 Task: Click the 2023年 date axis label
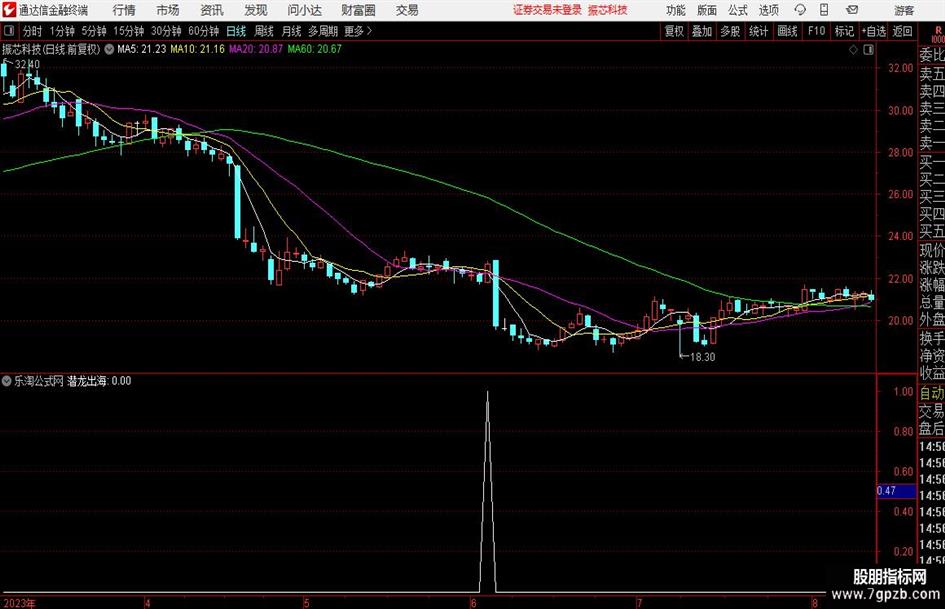coord(19,603)
